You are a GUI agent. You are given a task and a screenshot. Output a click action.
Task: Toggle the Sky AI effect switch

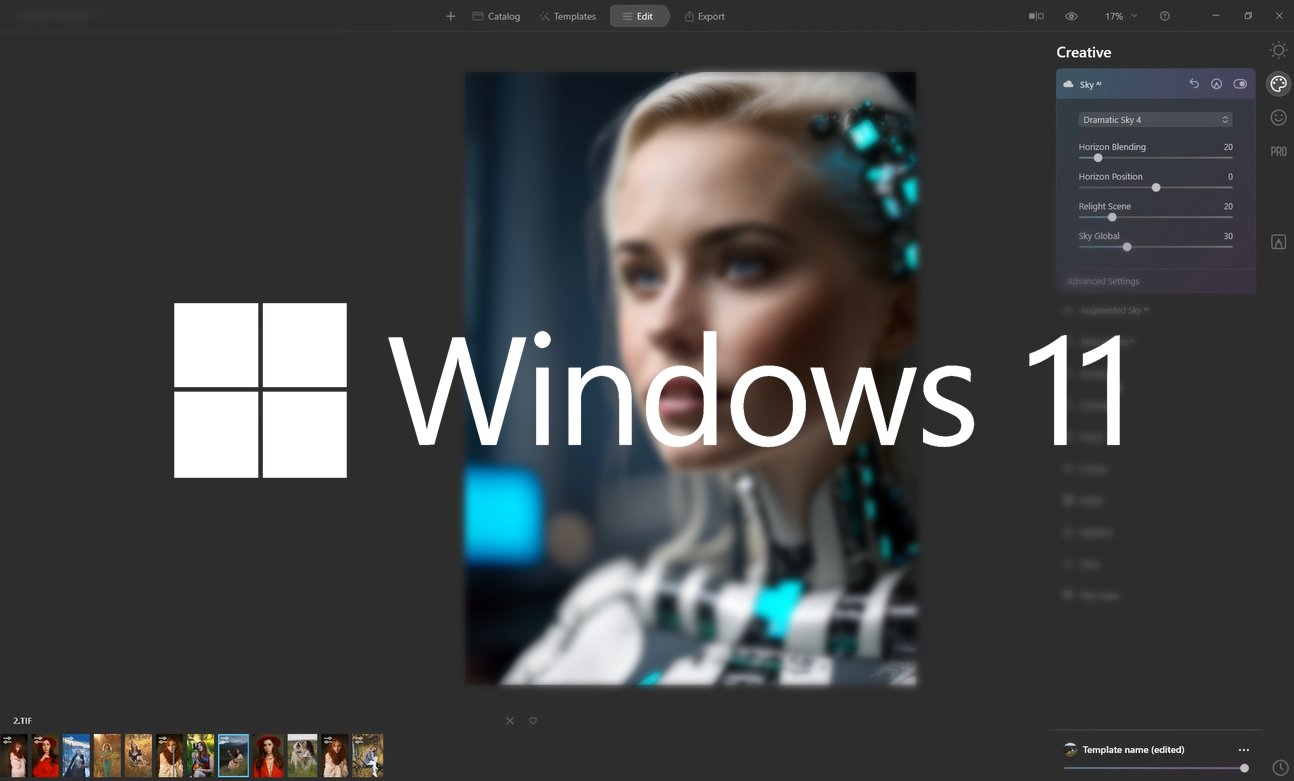[x=1240, y=84]
